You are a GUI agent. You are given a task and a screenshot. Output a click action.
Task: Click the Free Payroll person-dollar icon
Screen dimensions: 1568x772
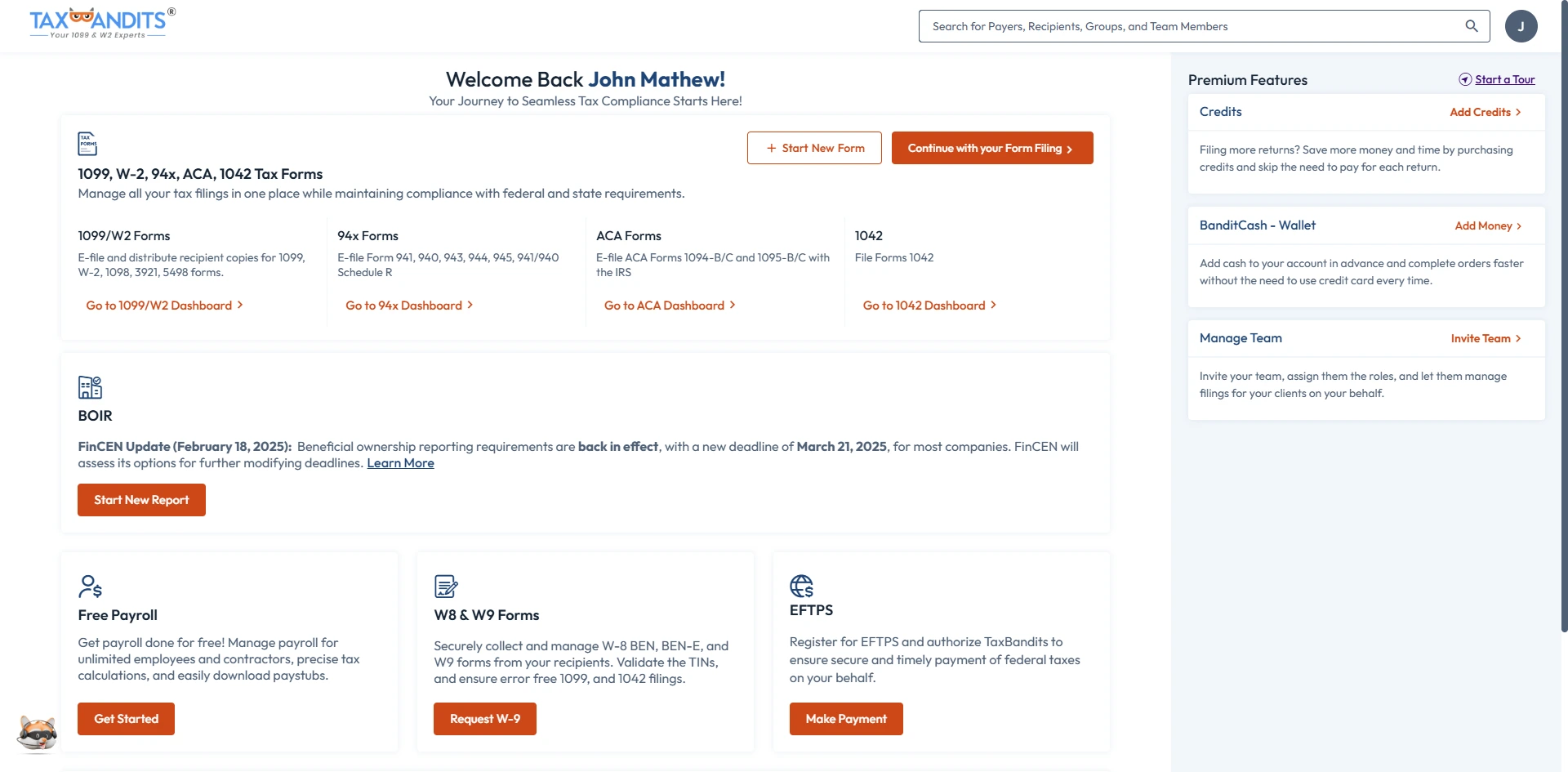[90, 587]
